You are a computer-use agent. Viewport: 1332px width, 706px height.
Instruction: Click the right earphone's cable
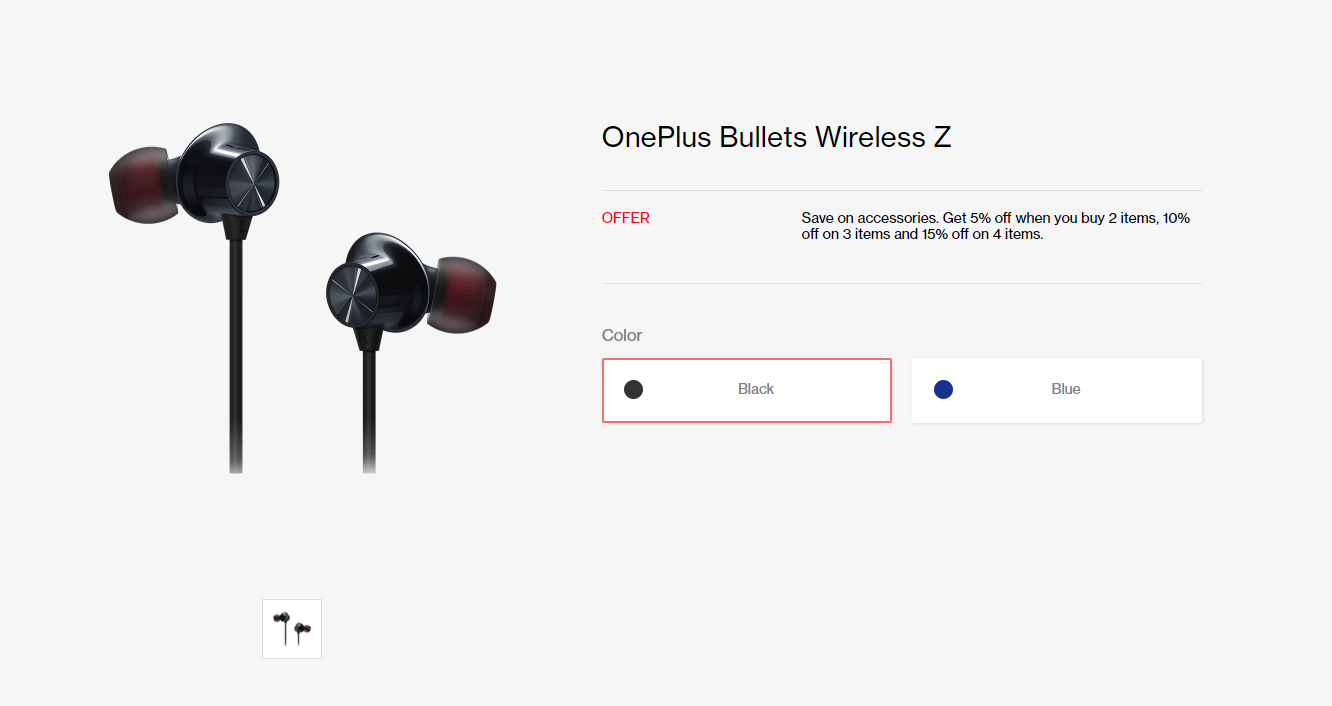point(369,410)
